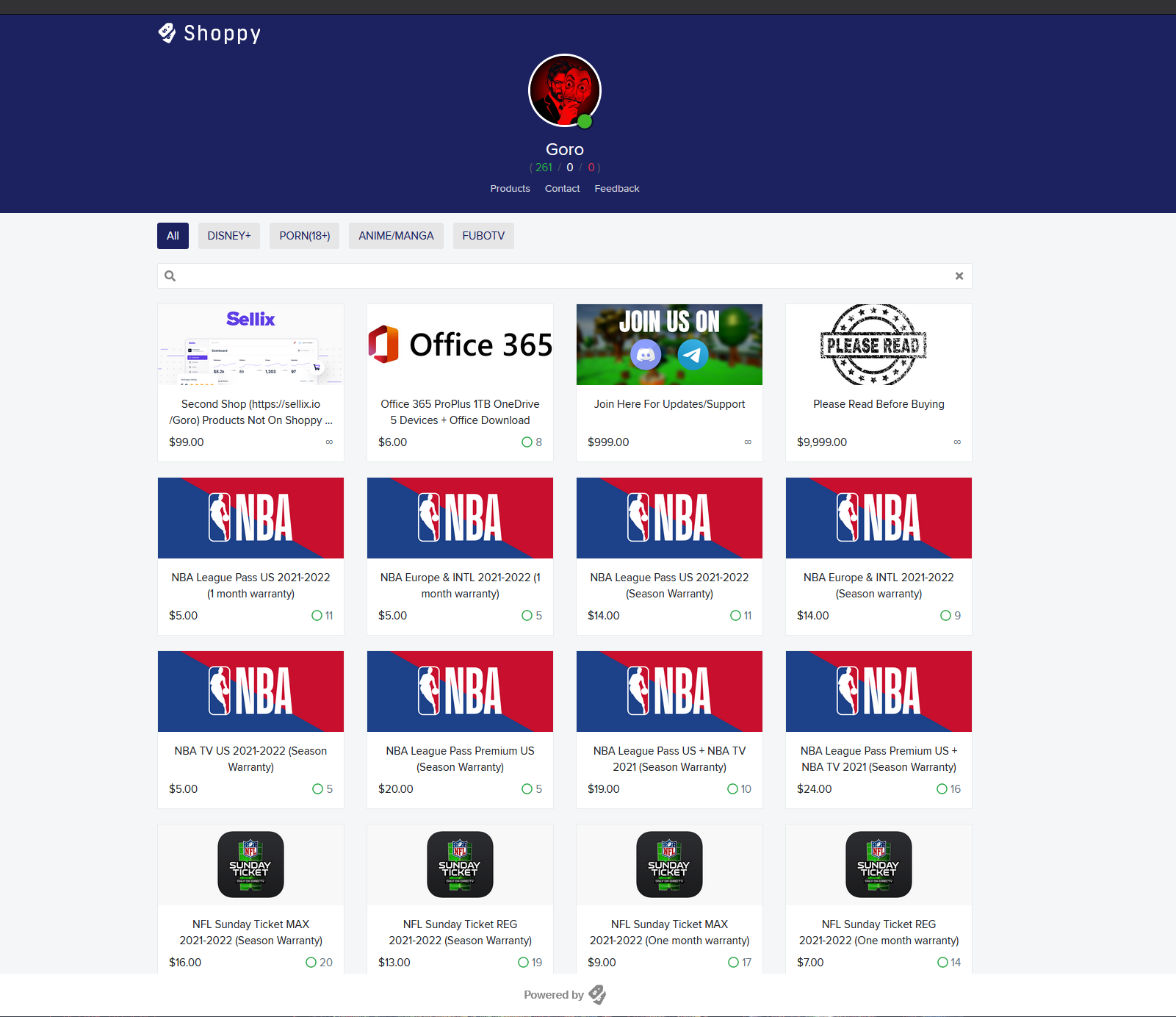This screenshot has width=1176, height=1017.
Task: Open NBA Europe & INTL Season warranty thumbnail
Action: (x=879, y=518)
